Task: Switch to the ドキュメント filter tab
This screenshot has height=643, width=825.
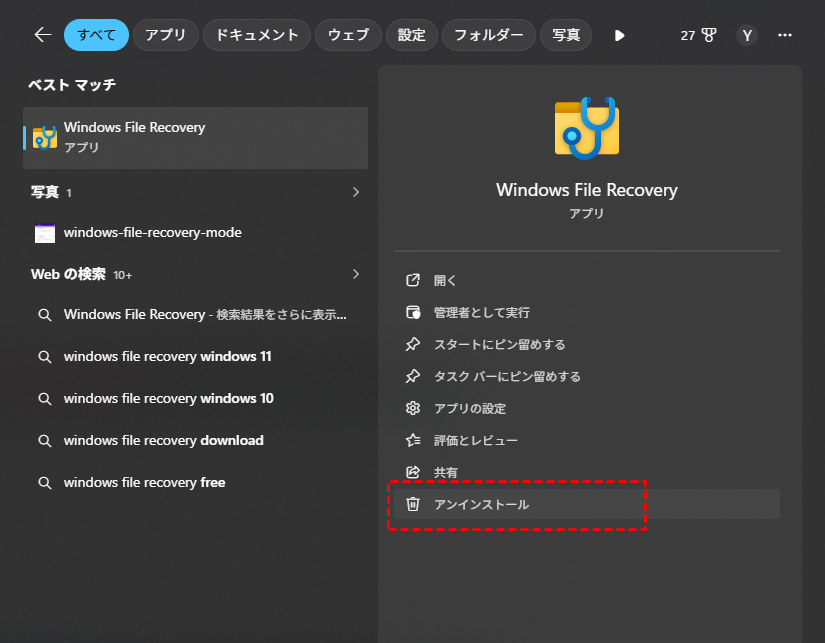Action: click(x=257, y=35)
